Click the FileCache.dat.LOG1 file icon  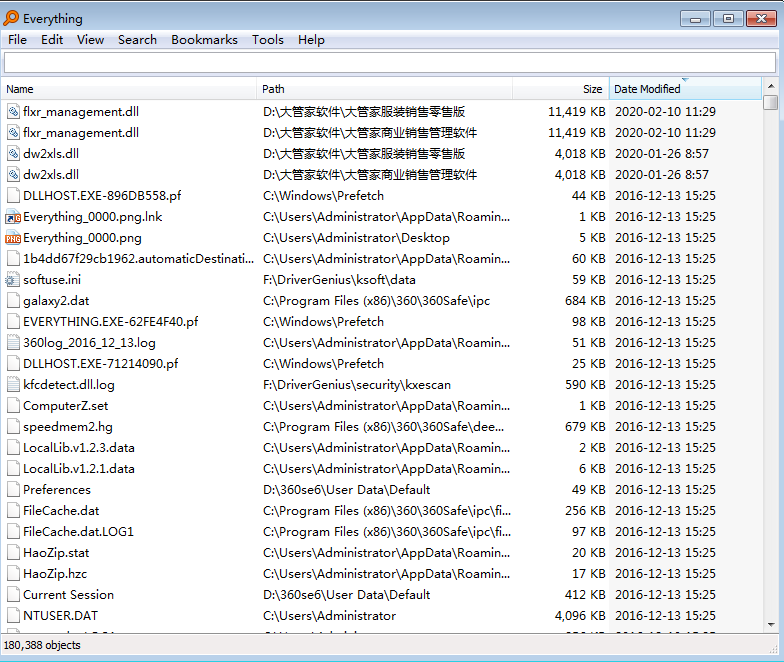14,532
